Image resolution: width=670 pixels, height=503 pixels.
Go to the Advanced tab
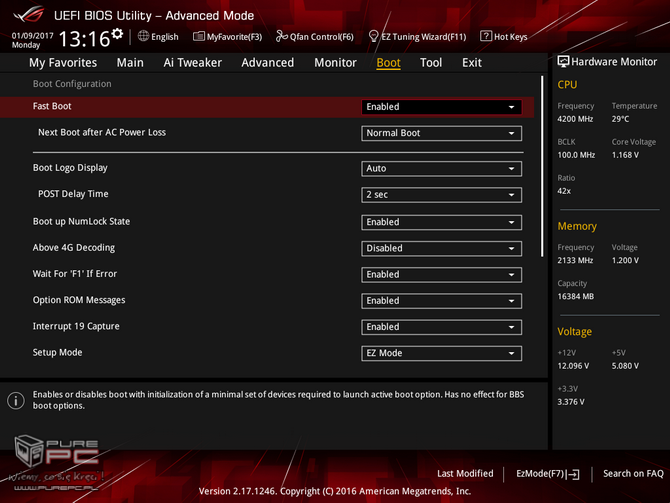tap(267, 63)
